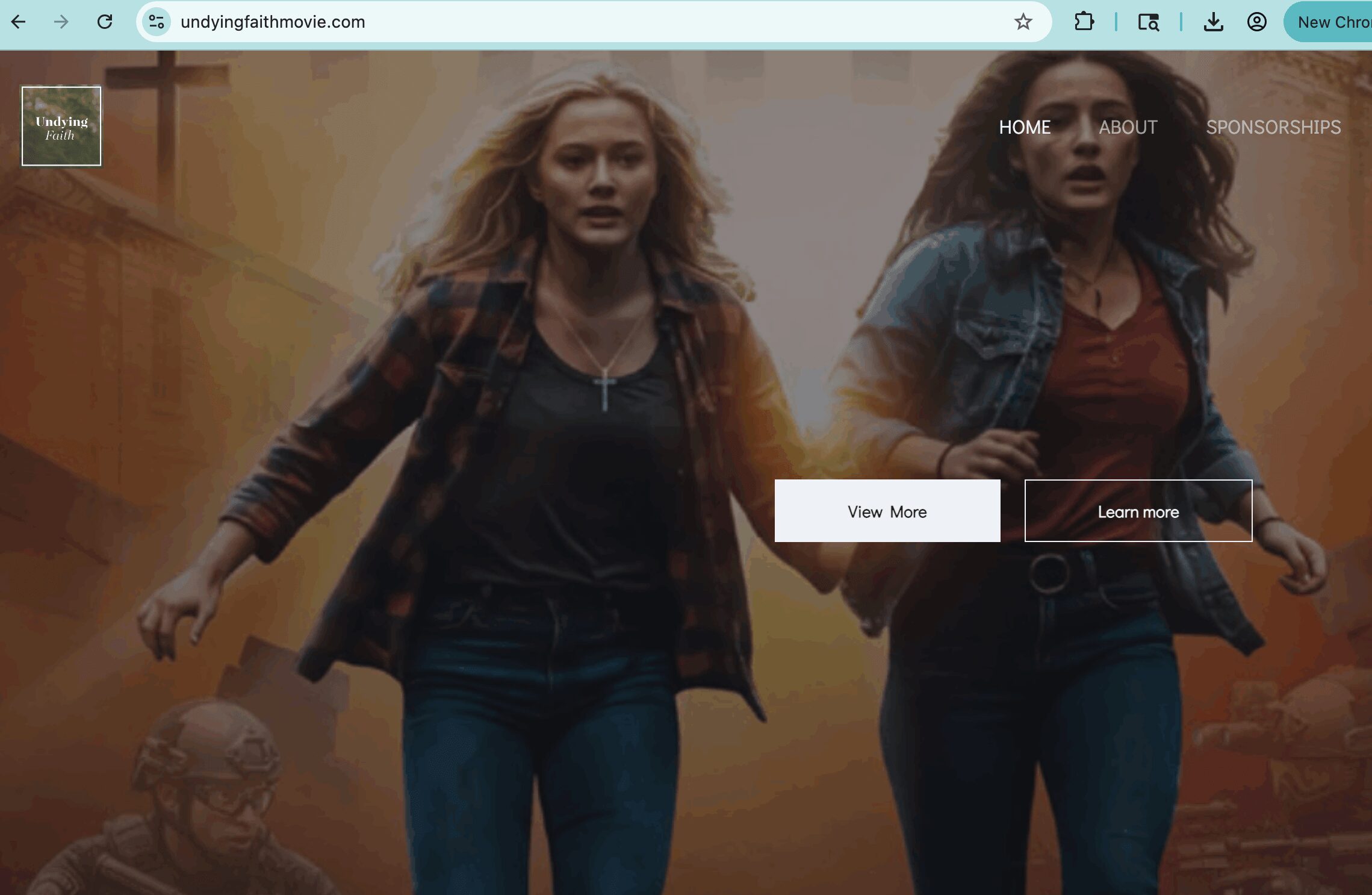Click the undyingfaithmovie.com address bar

(x=594, y=22)
